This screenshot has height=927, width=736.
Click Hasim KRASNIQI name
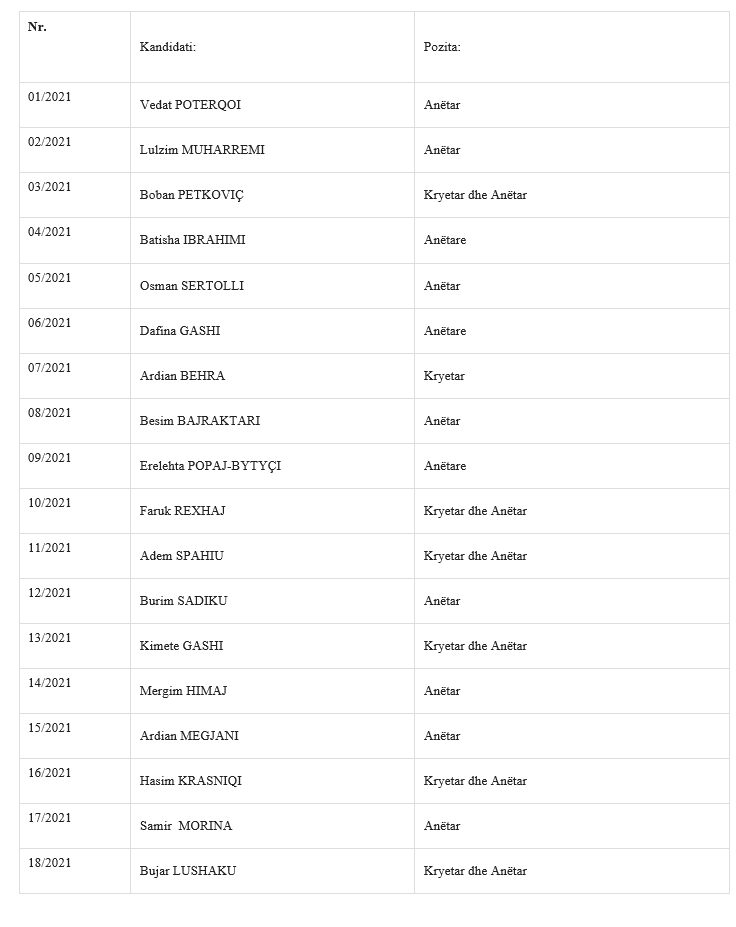(x=190, y=781)
